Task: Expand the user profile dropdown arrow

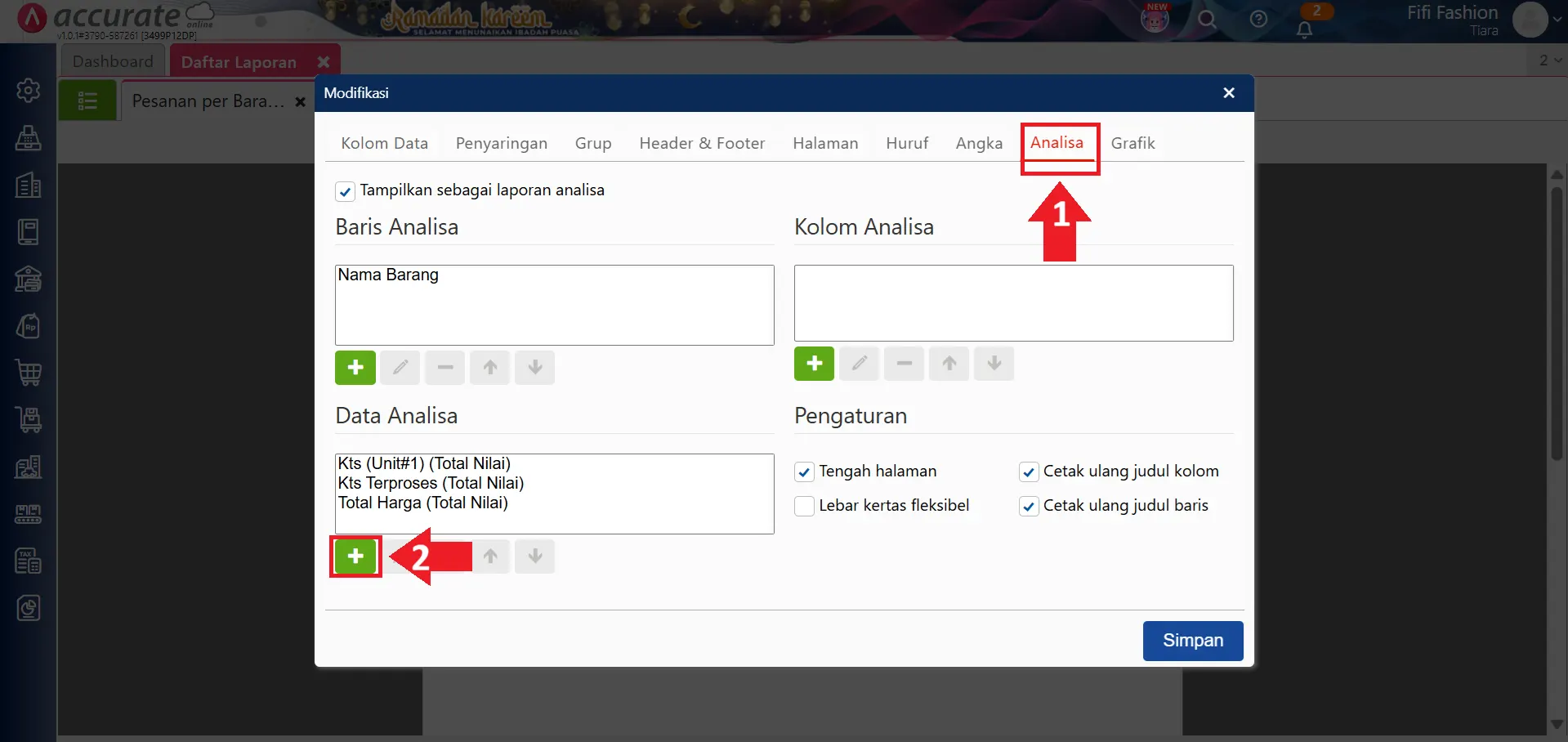Action: coord(1557,20)
